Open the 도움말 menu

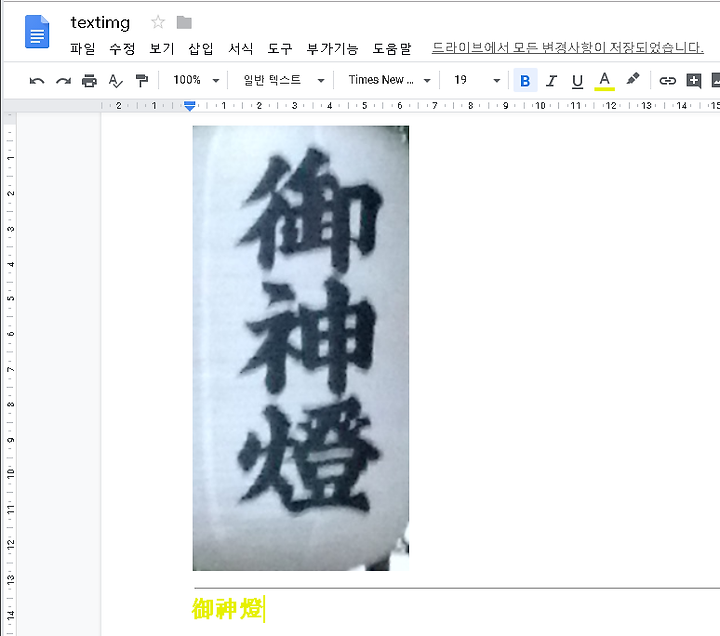pyautogui.click(x=392, y=48)
